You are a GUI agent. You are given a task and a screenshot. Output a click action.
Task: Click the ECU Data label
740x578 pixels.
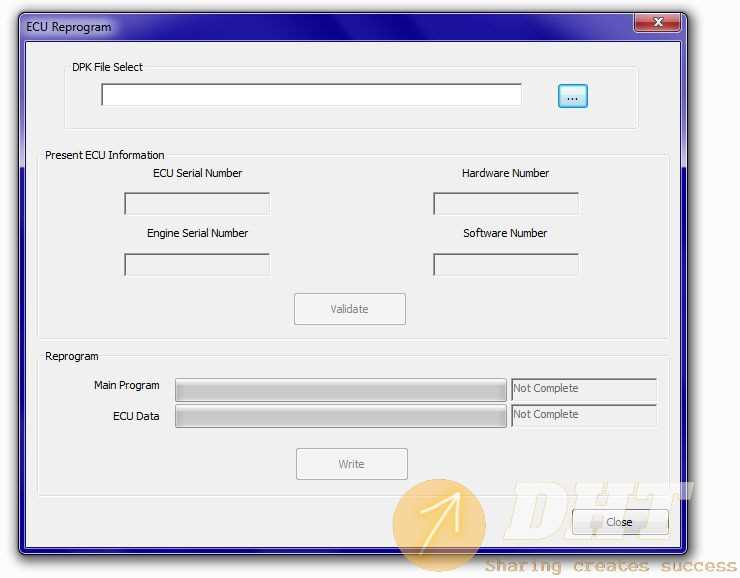(x=136, y=416)
